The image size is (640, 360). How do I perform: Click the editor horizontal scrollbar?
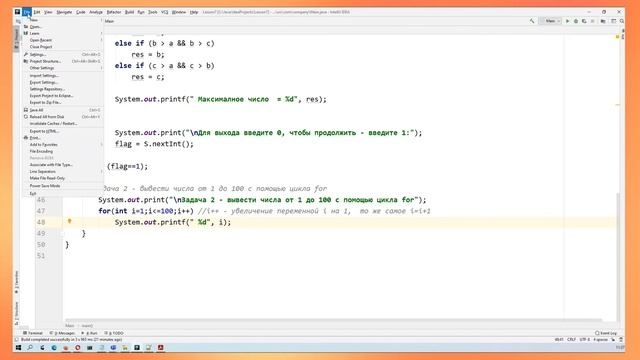click(333, 320)
